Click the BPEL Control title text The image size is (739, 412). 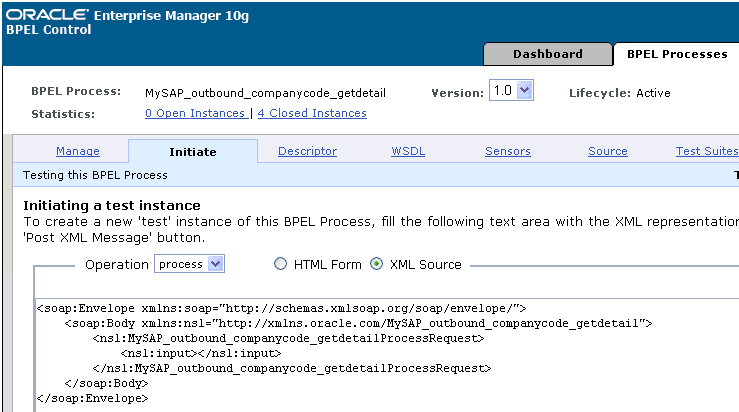point(49,30)
